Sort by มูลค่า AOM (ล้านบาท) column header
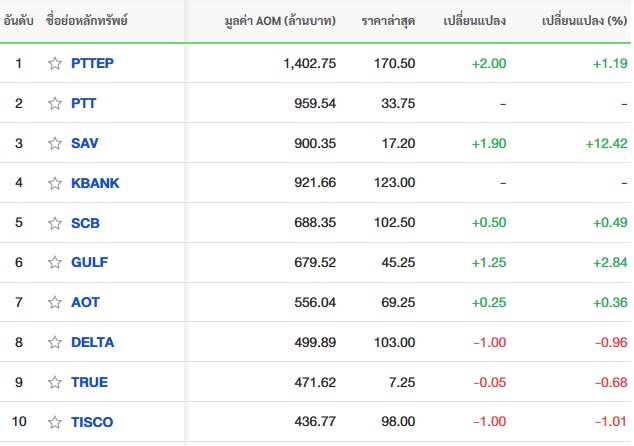 (x=280, y=21)
